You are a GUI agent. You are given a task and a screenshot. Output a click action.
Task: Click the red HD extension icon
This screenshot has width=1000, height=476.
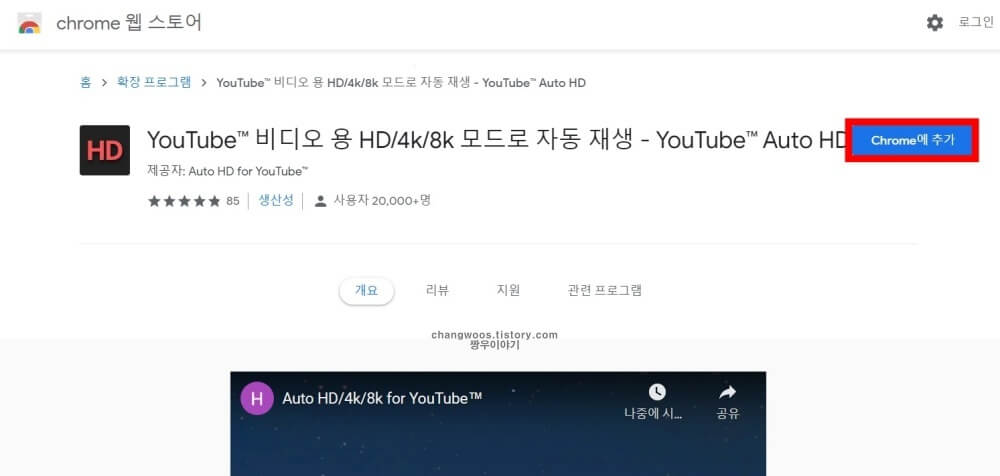(105, 150)
